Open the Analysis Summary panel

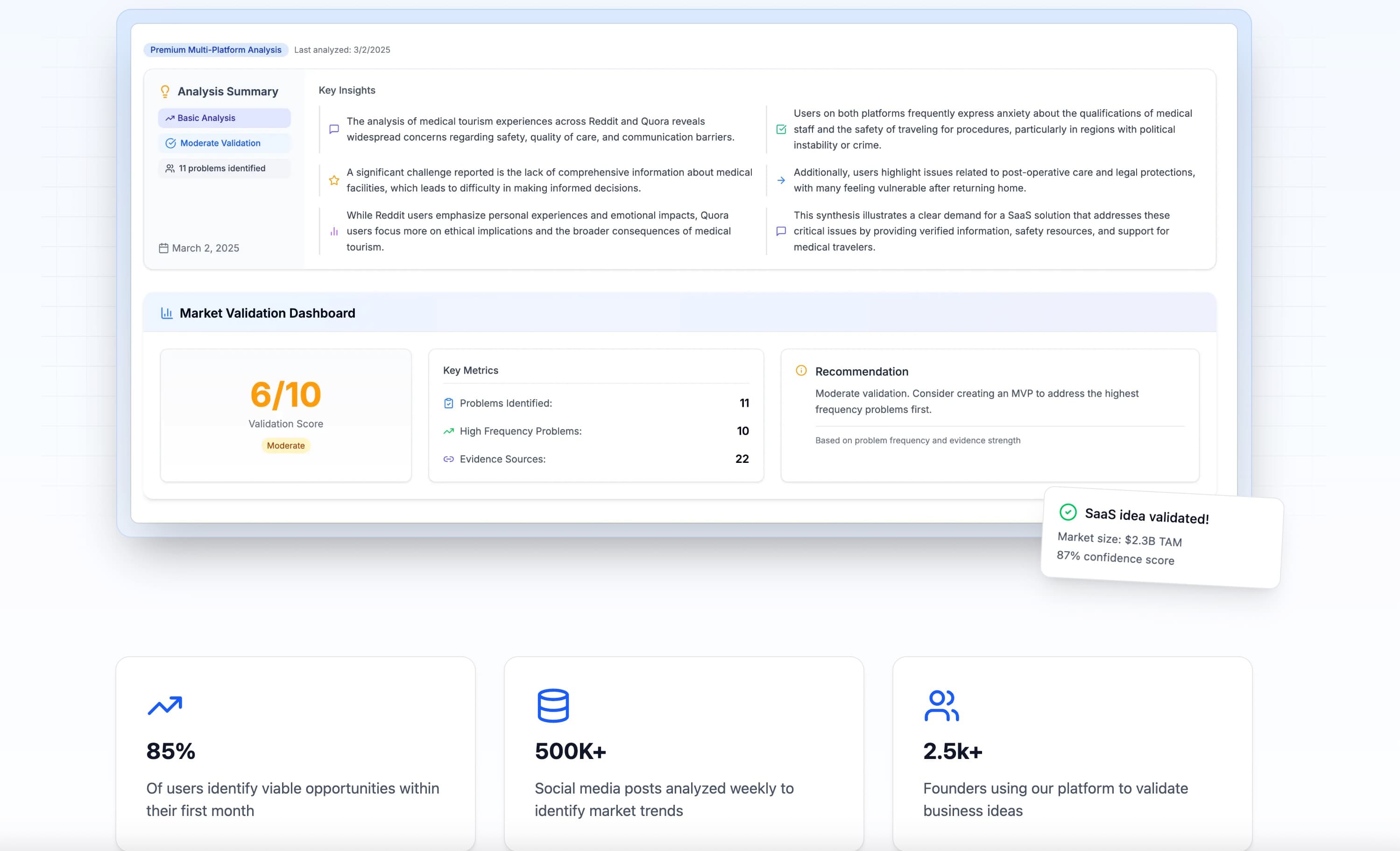227,91
